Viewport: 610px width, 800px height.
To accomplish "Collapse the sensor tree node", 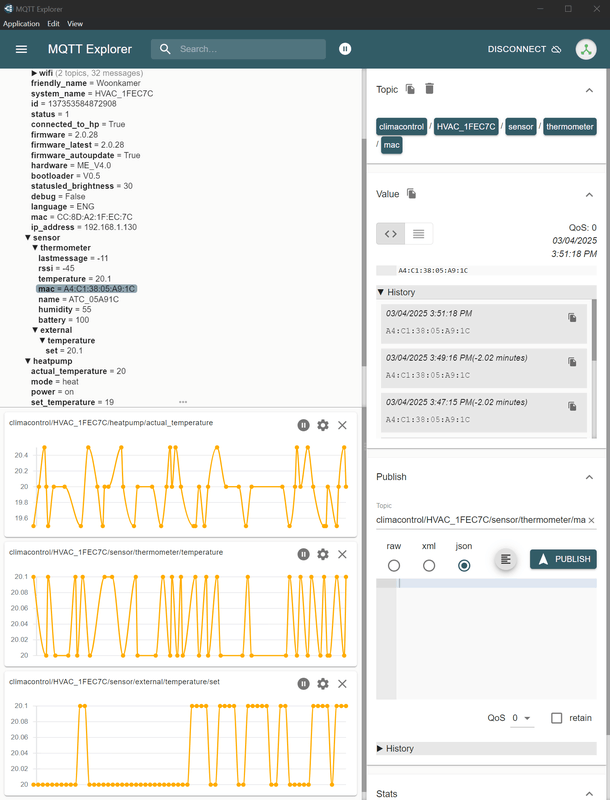I will coord(28,238).
